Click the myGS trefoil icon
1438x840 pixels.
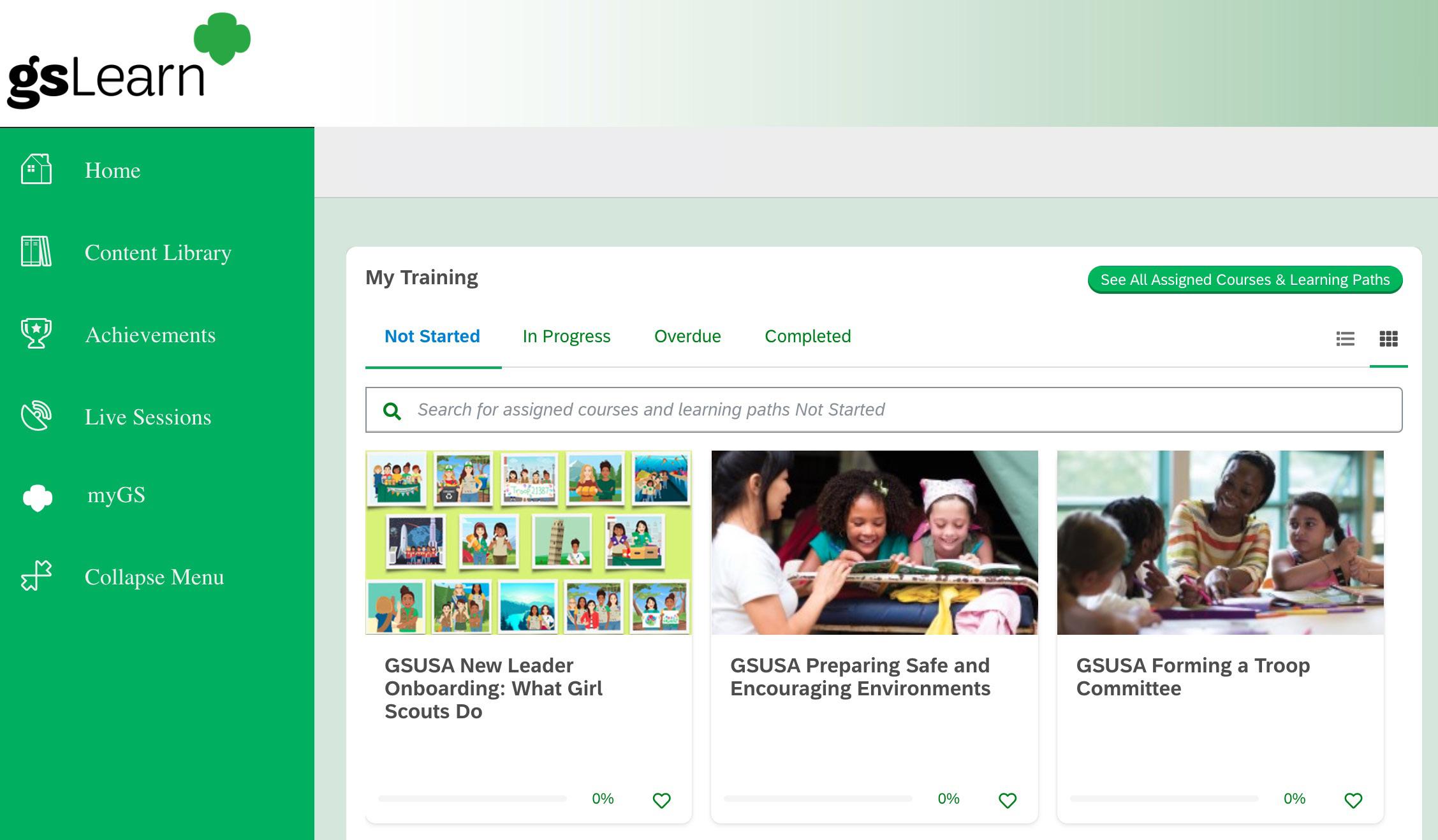[38, 497]
